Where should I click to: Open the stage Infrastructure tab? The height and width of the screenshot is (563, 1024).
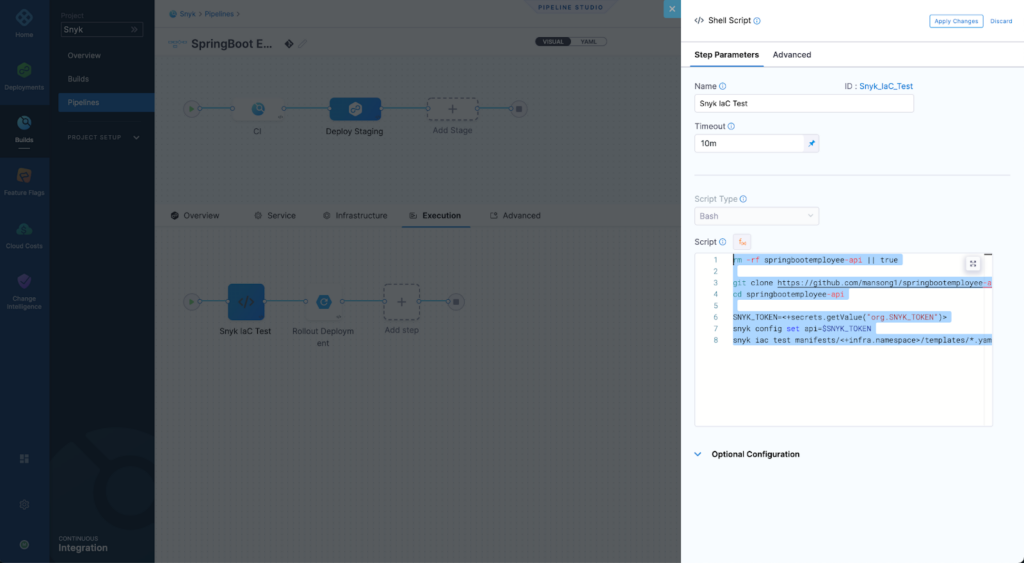click(x=355, y=216)
